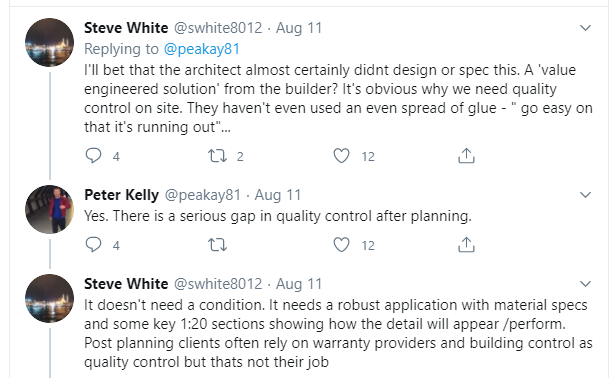Open @swhite8012 handle on the last tweet
615x378 pixels.
[x=218, y=284]
